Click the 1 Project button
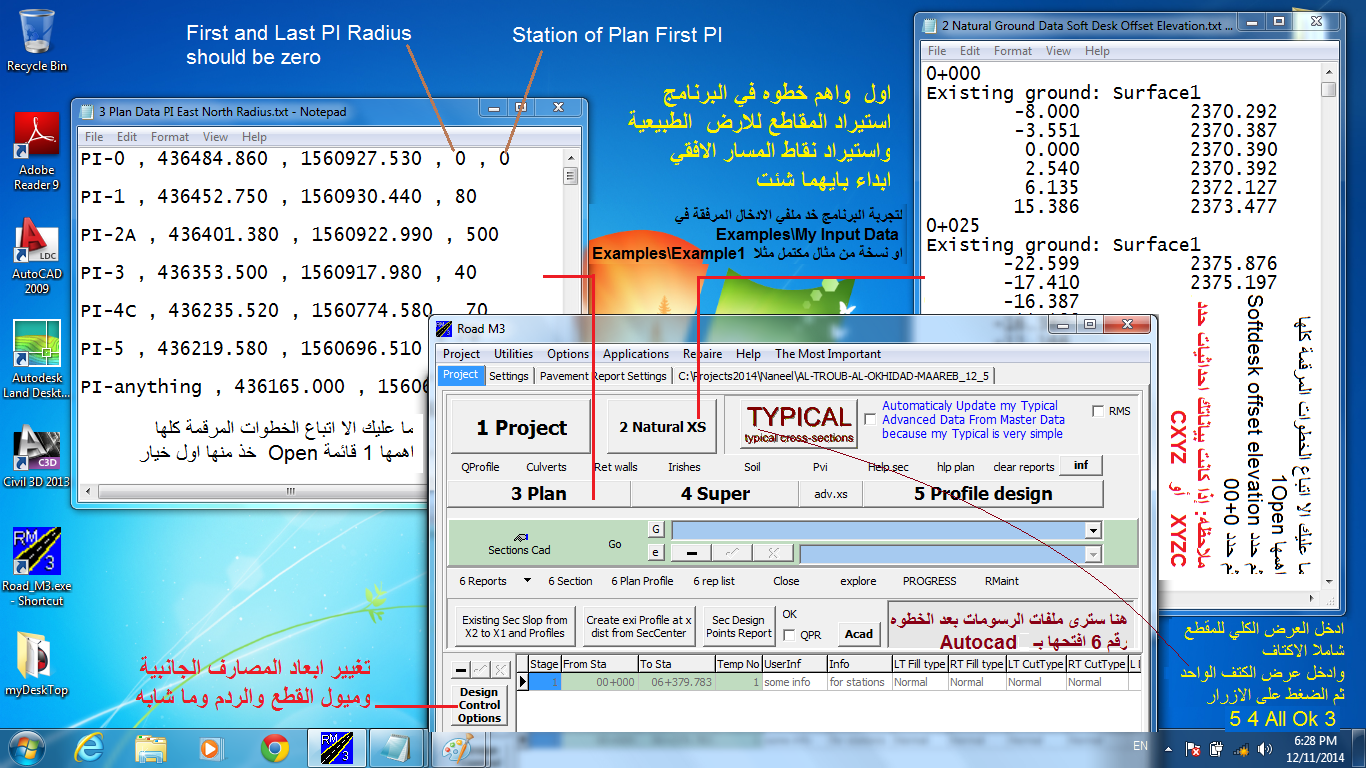This screenshot has width=1366, height=768. pos(521,428)
